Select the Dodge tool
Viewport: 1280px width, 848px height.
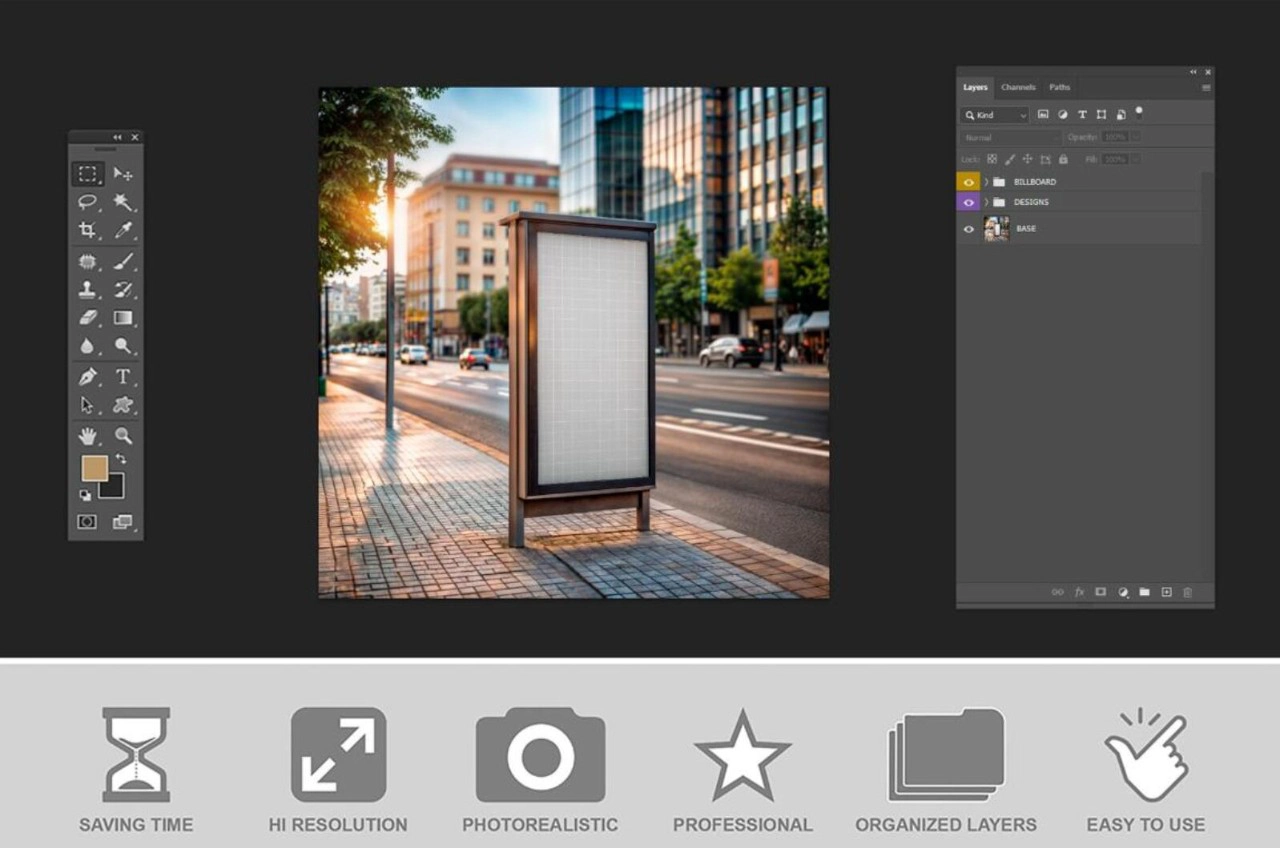coord(123,346)
